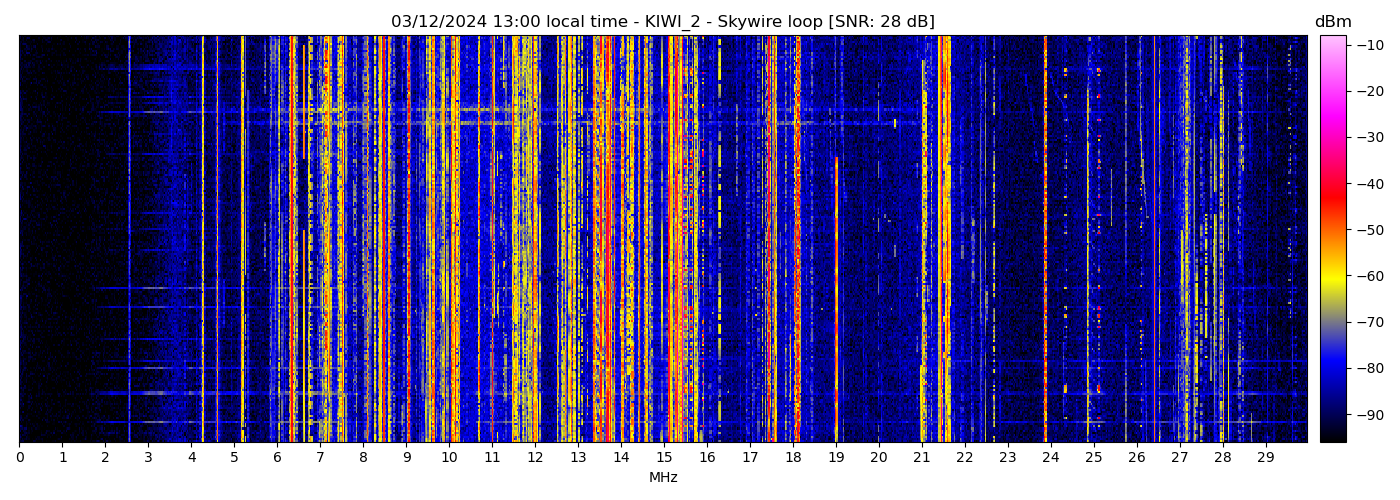Click the −90 colorbar tick label

(x=1369, y=415)
